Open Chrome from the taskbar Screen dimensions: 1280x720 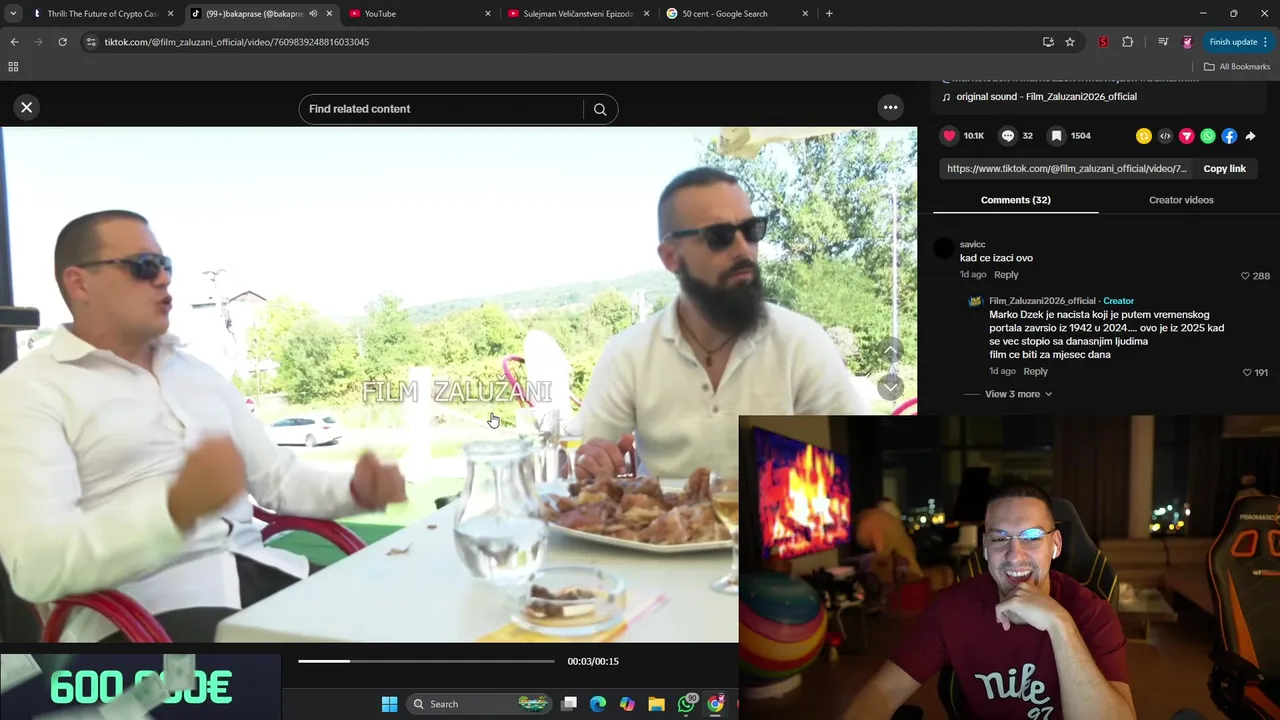715,704
